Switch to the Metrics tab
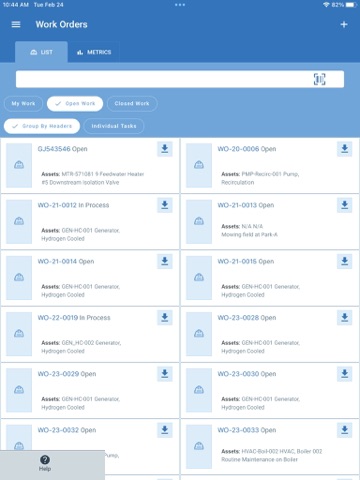 tap(94, 52)
